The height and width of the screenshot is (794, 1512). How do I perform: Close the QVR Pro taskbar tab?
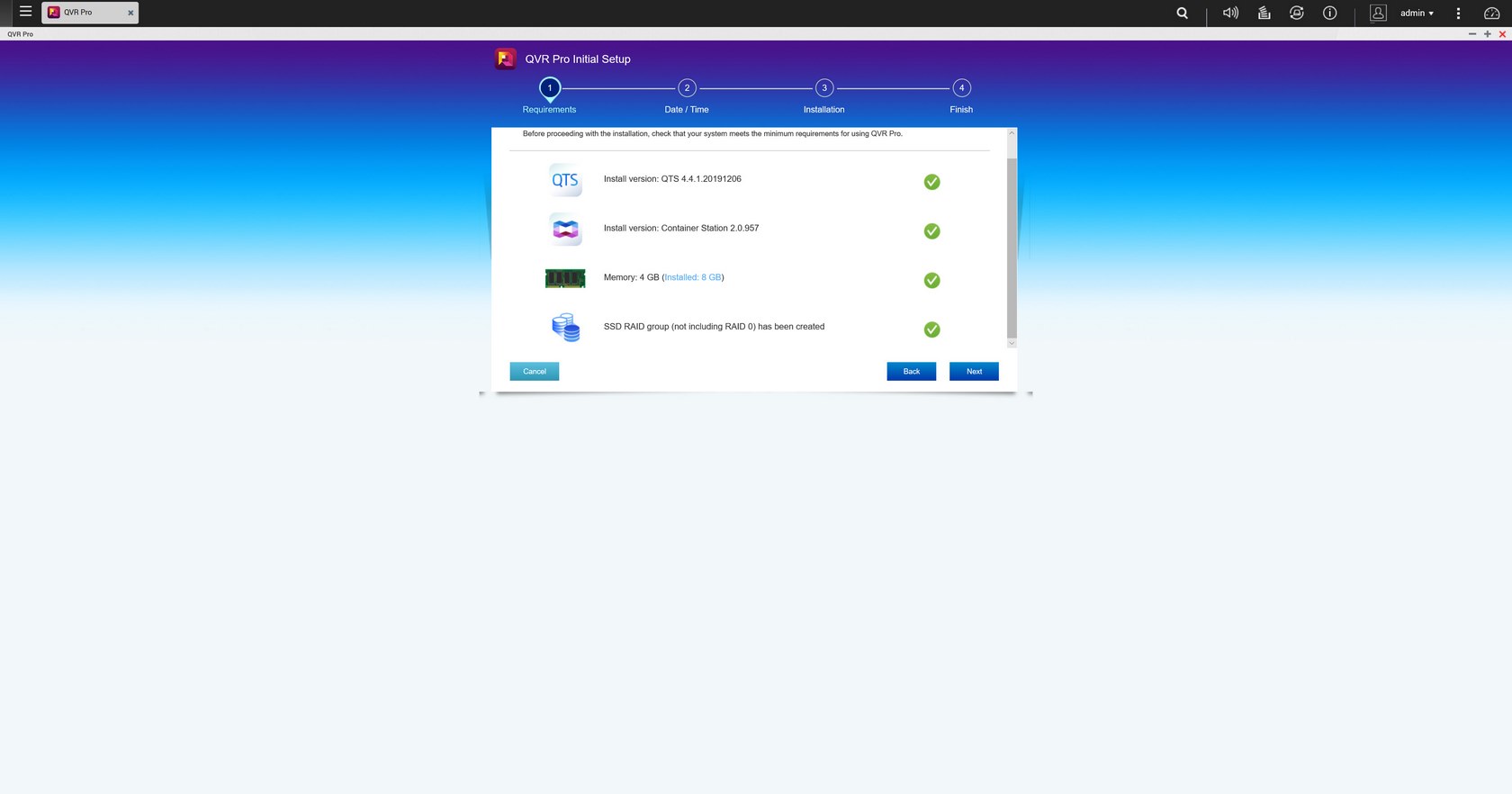click(130, 13)
